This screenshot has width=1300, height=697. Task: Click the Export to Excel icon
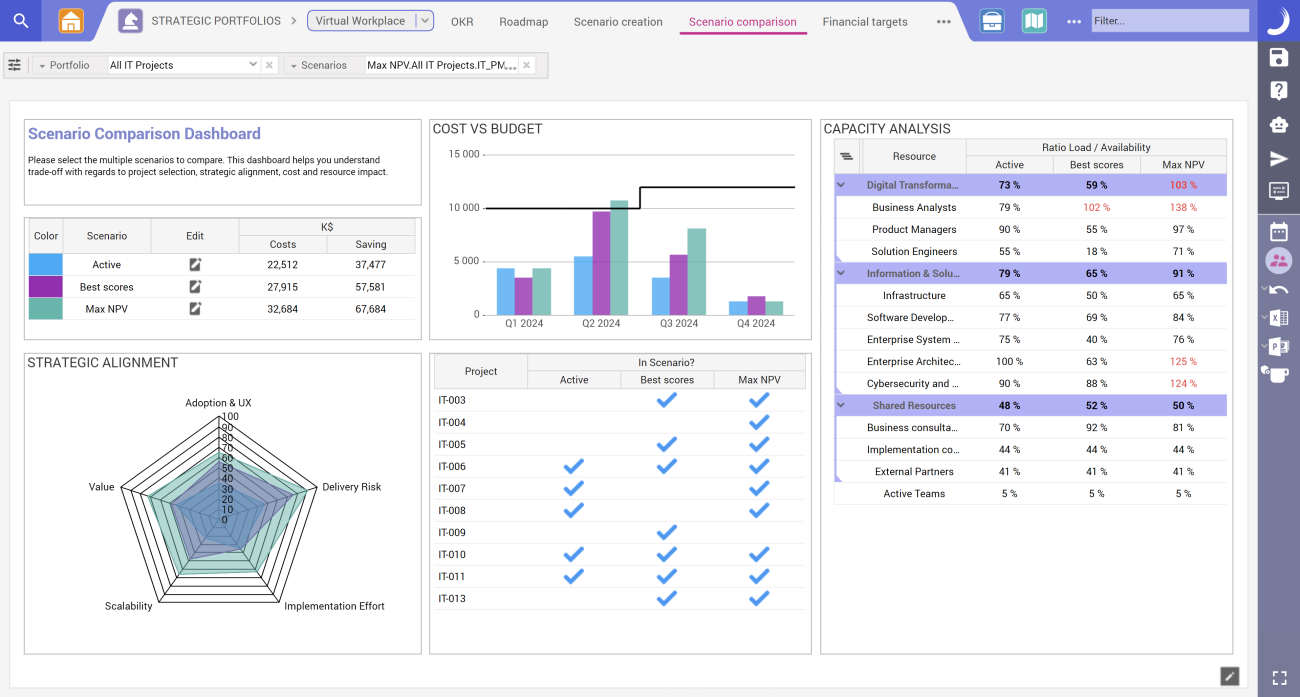tap(1278, 319)
